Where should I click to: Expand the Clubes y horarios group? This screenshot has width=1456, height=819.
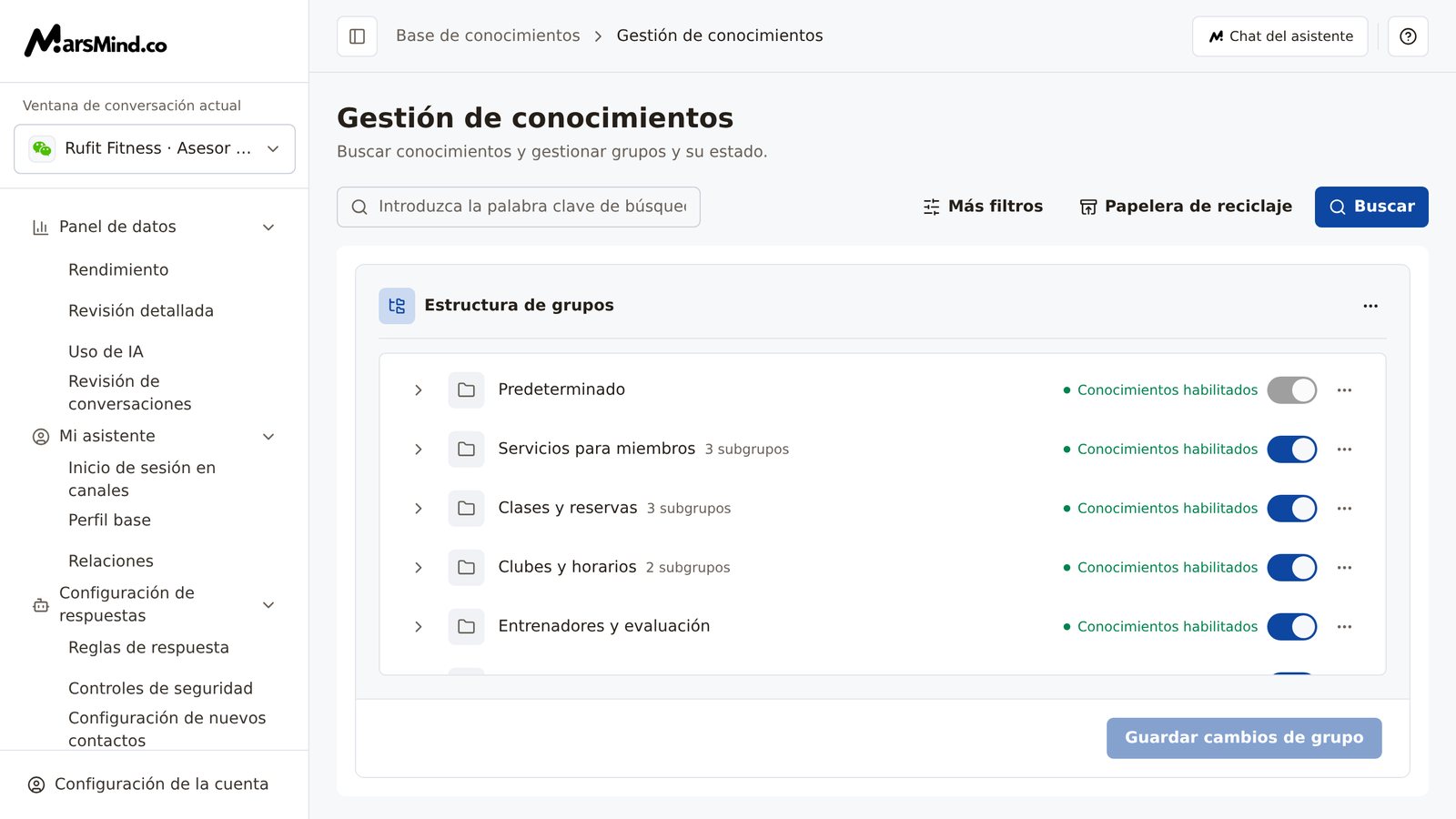(419, 568)
